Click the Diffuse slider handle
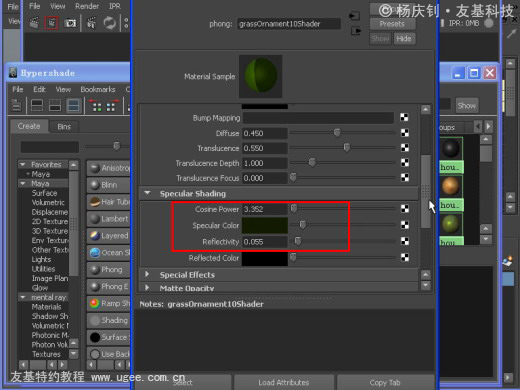The image size is (520, 390). pyautogui.click(x=337, y=133)
